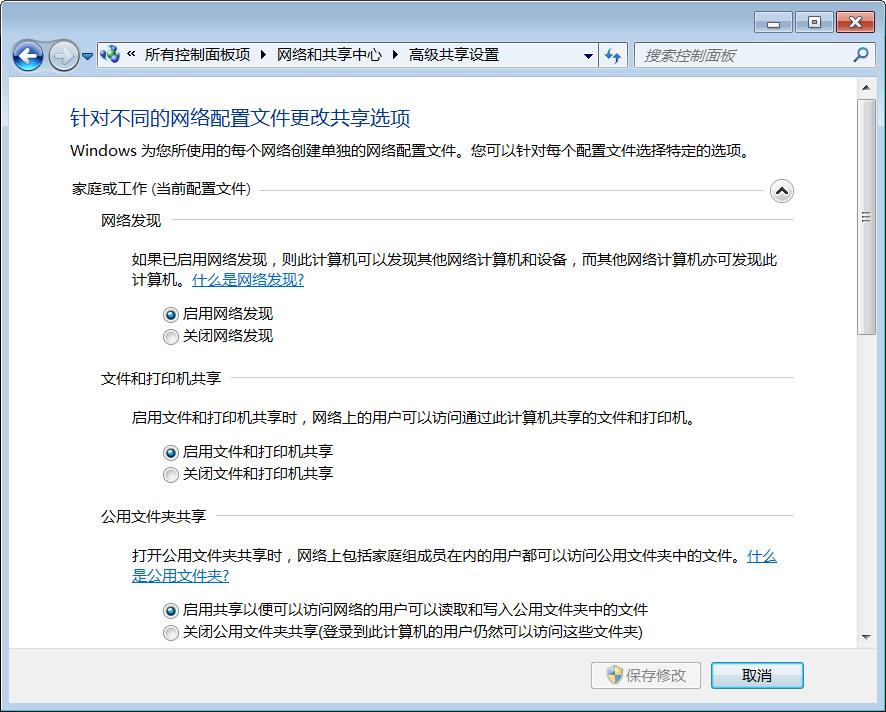Collapse the 家庭或工作 profile section
Screen dimensions: 886x712
coord(782,191)
